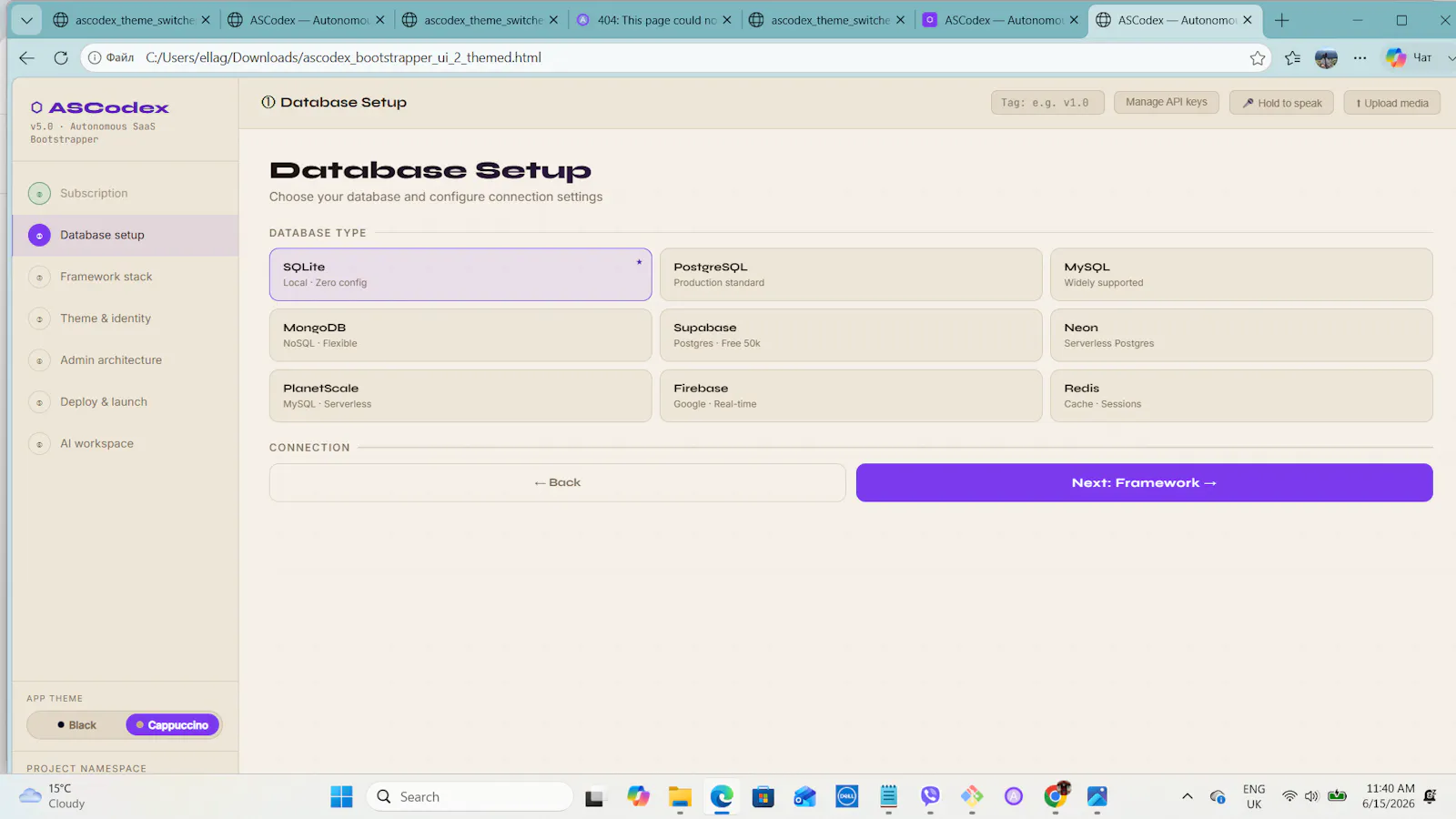The image size is (1456, 819).
Task: Click the Framework stack step circle icon
Action: click(x=39, y=278)
